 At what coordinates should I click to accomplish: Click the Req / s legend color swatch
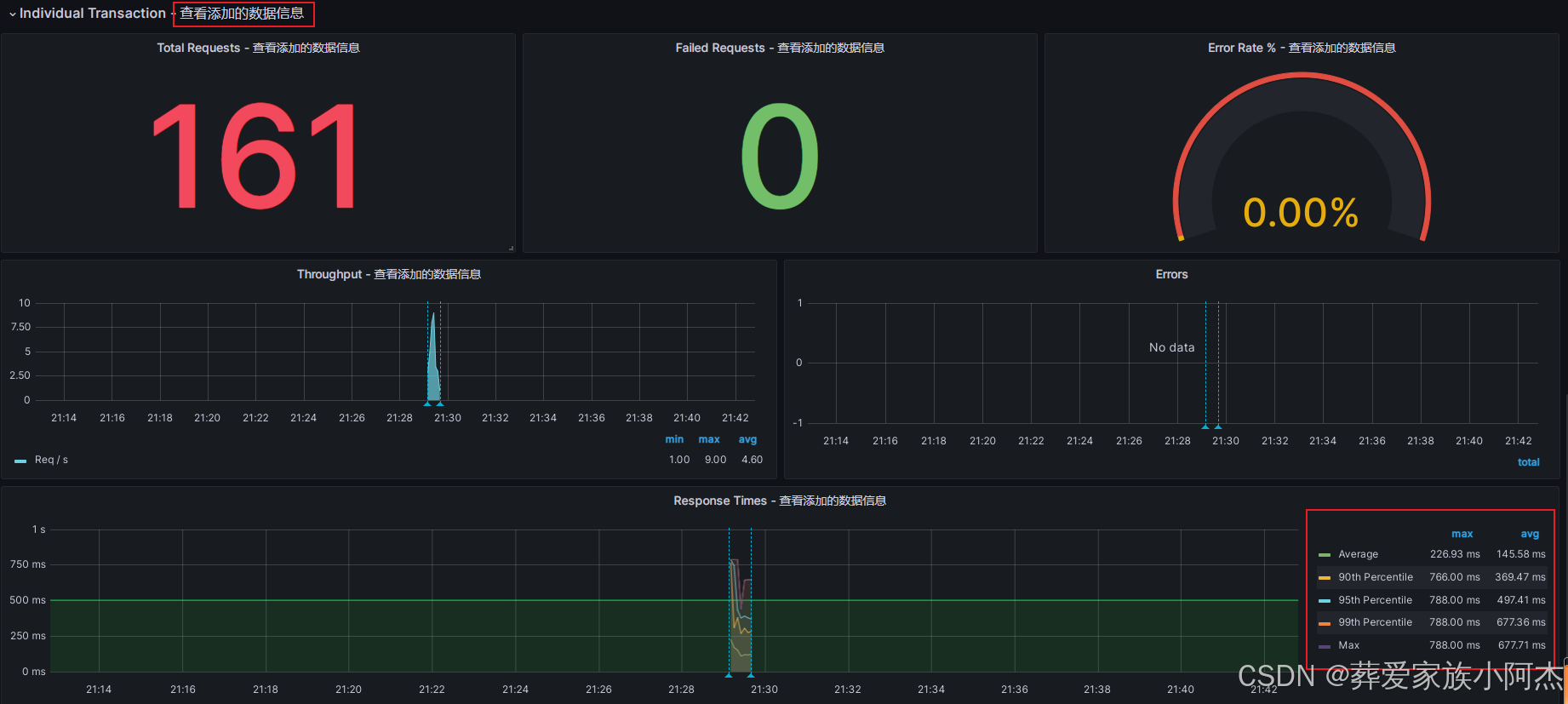click(20, 461)
